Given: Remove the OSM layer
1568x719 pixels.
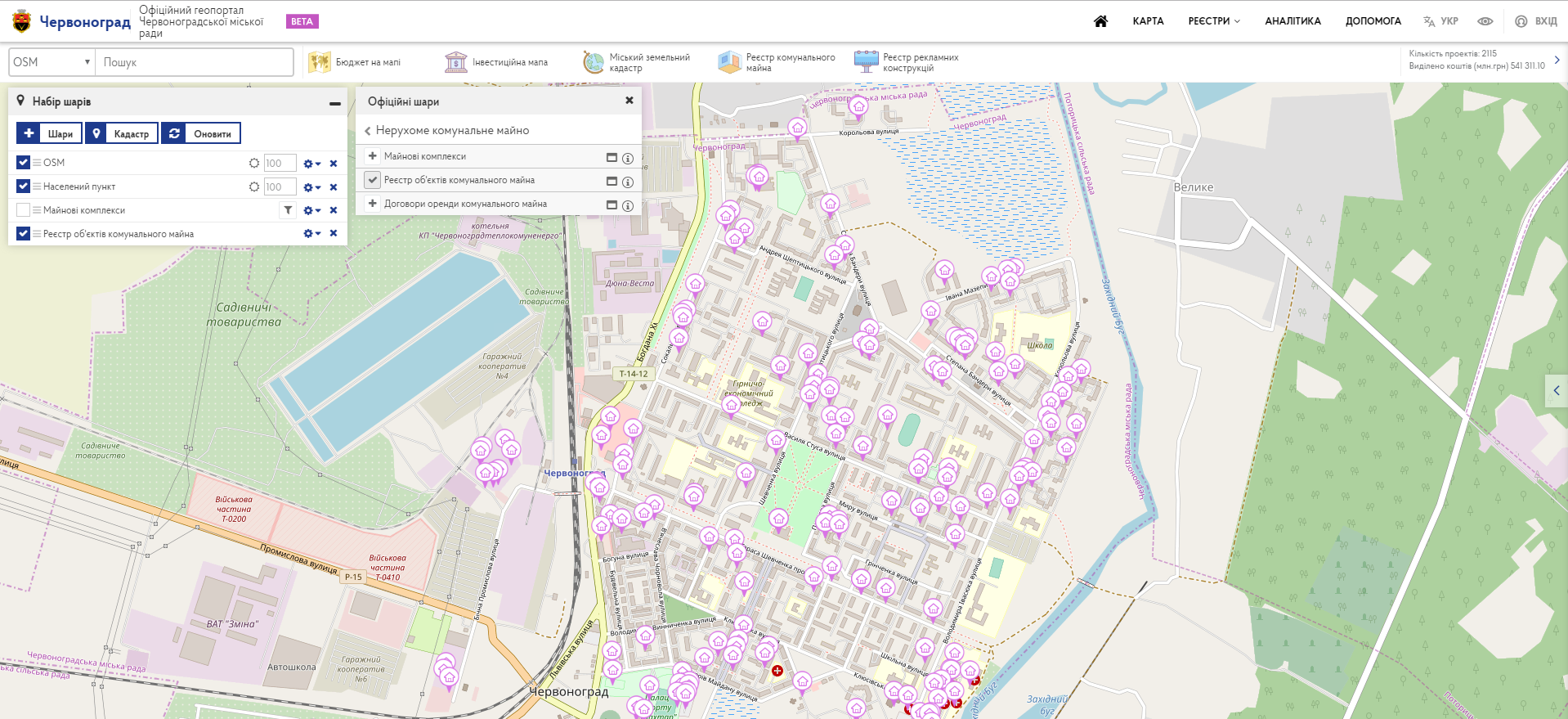Looking at the screenshot, I should pyautogui.click(x=334, y=164).
